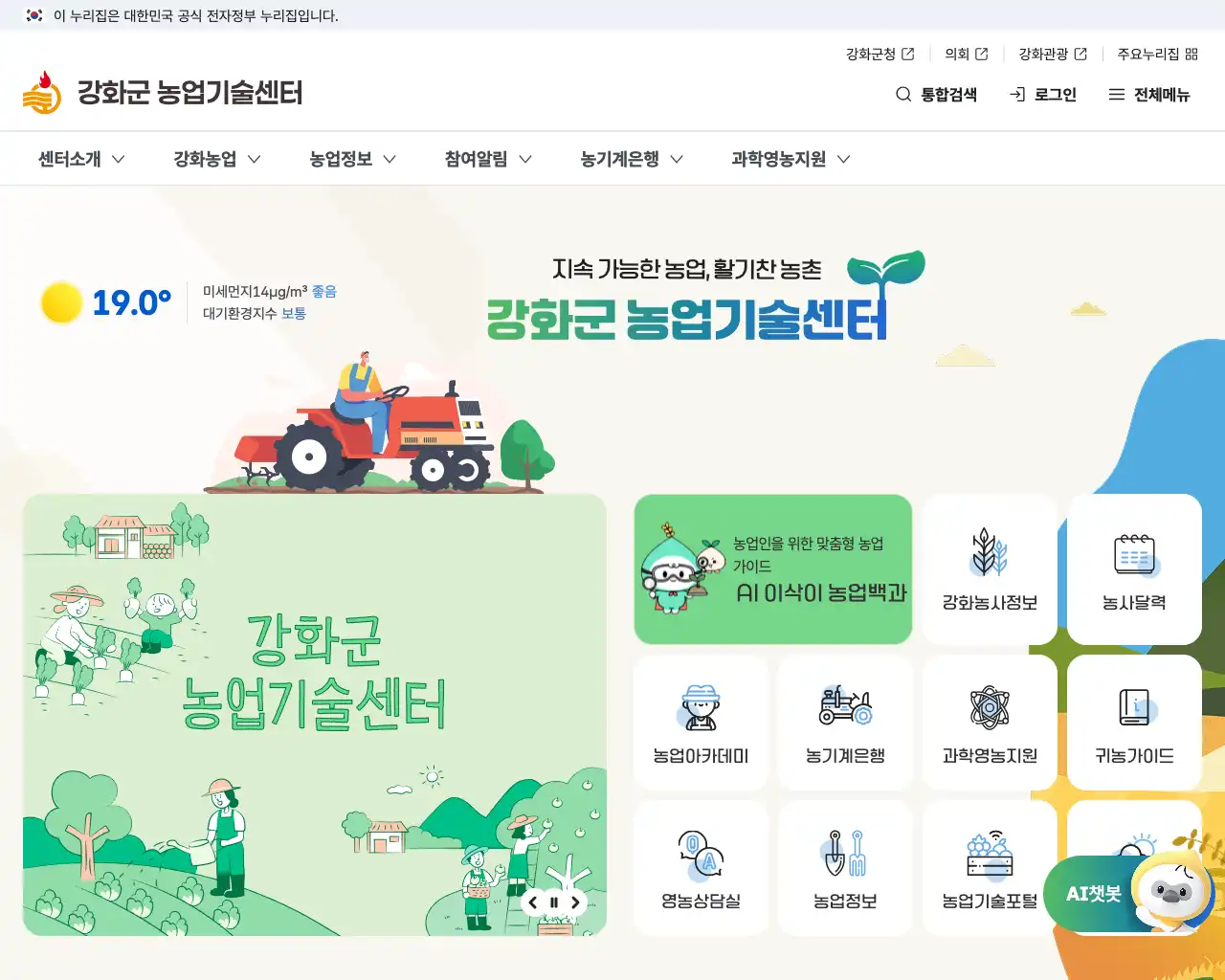The image size is (1225, 980).
Task: Click the Korean flag icon in top banner
Action: 34,15
